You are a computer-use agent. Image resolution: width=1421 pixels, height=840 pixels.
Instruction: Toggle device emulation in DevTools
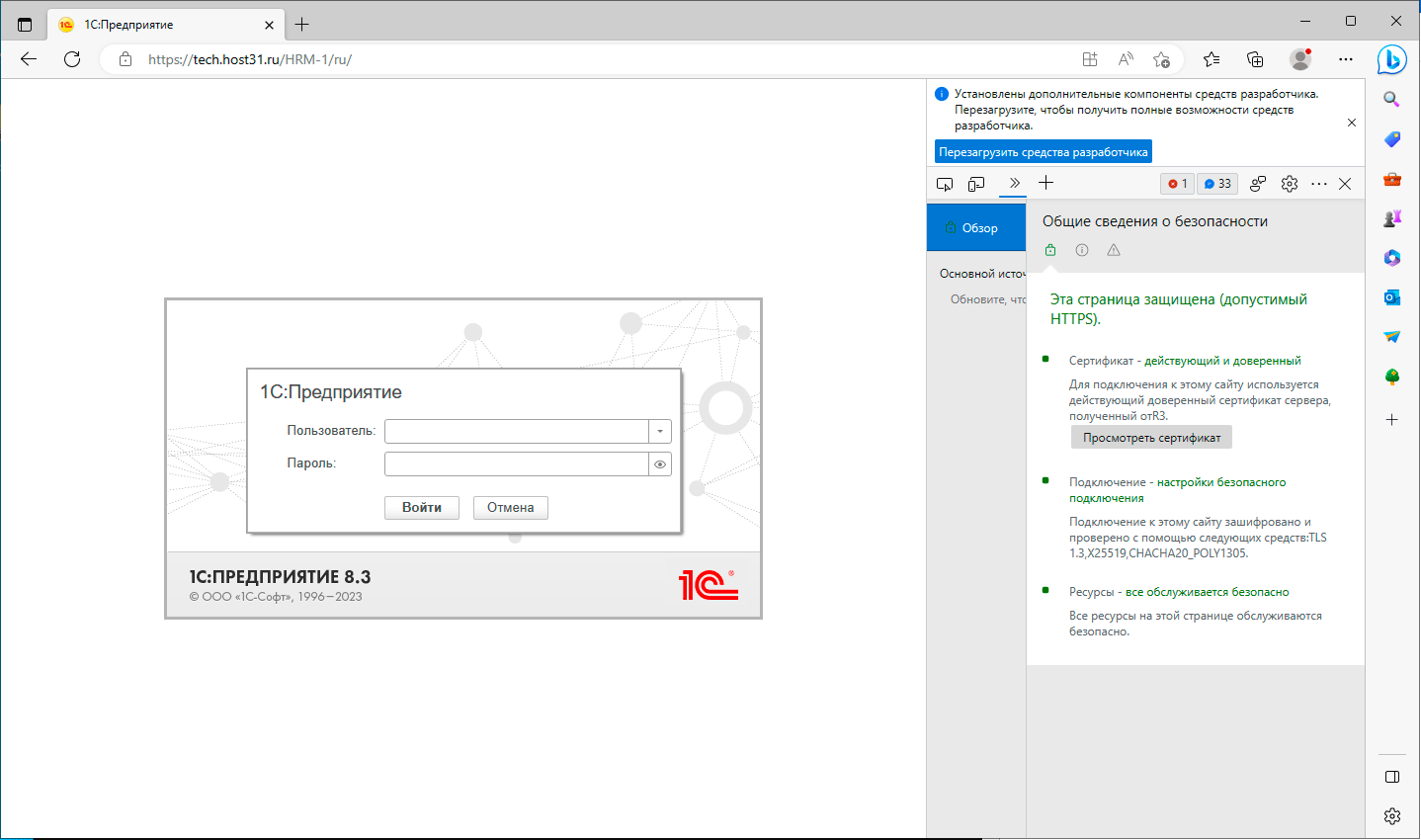(x=976, y=184)
